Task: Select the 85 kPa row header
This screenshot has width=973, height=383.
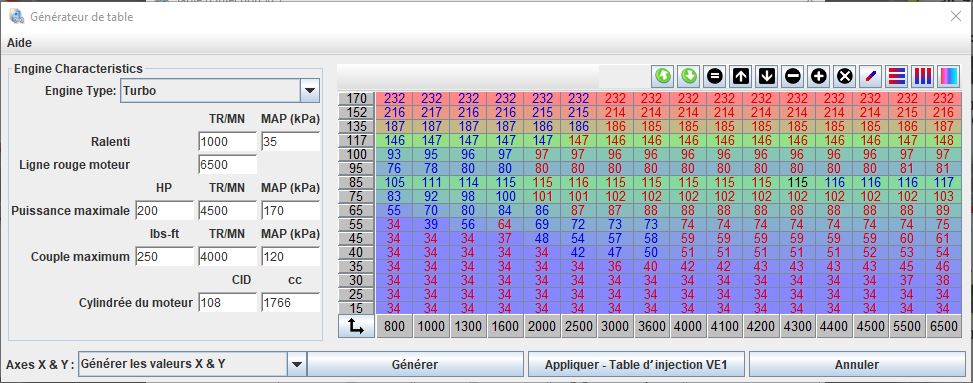Action: 356,182
